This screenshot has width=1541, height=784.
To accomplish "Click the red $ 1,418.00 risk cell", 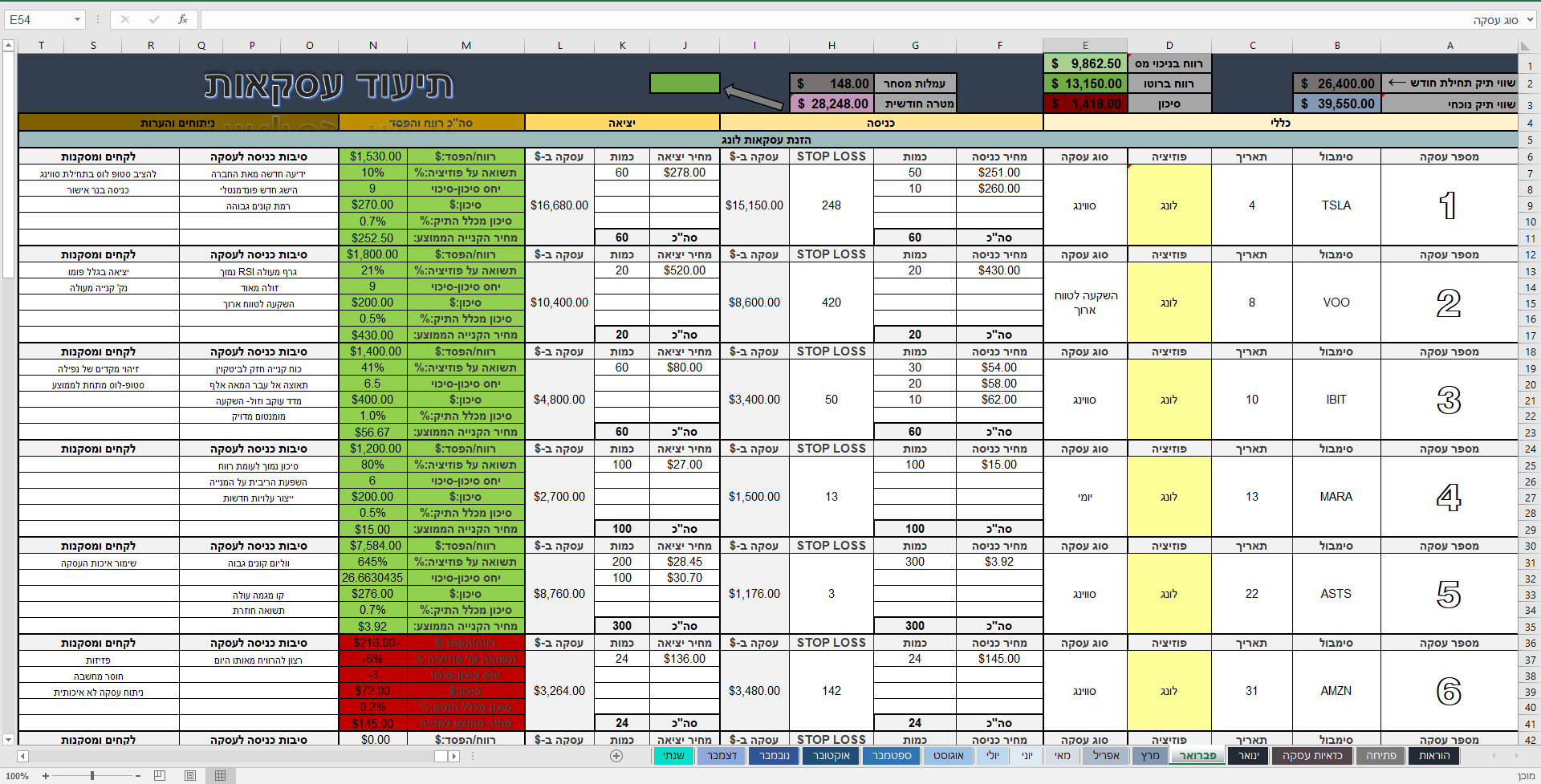I will pos(1085,104).
